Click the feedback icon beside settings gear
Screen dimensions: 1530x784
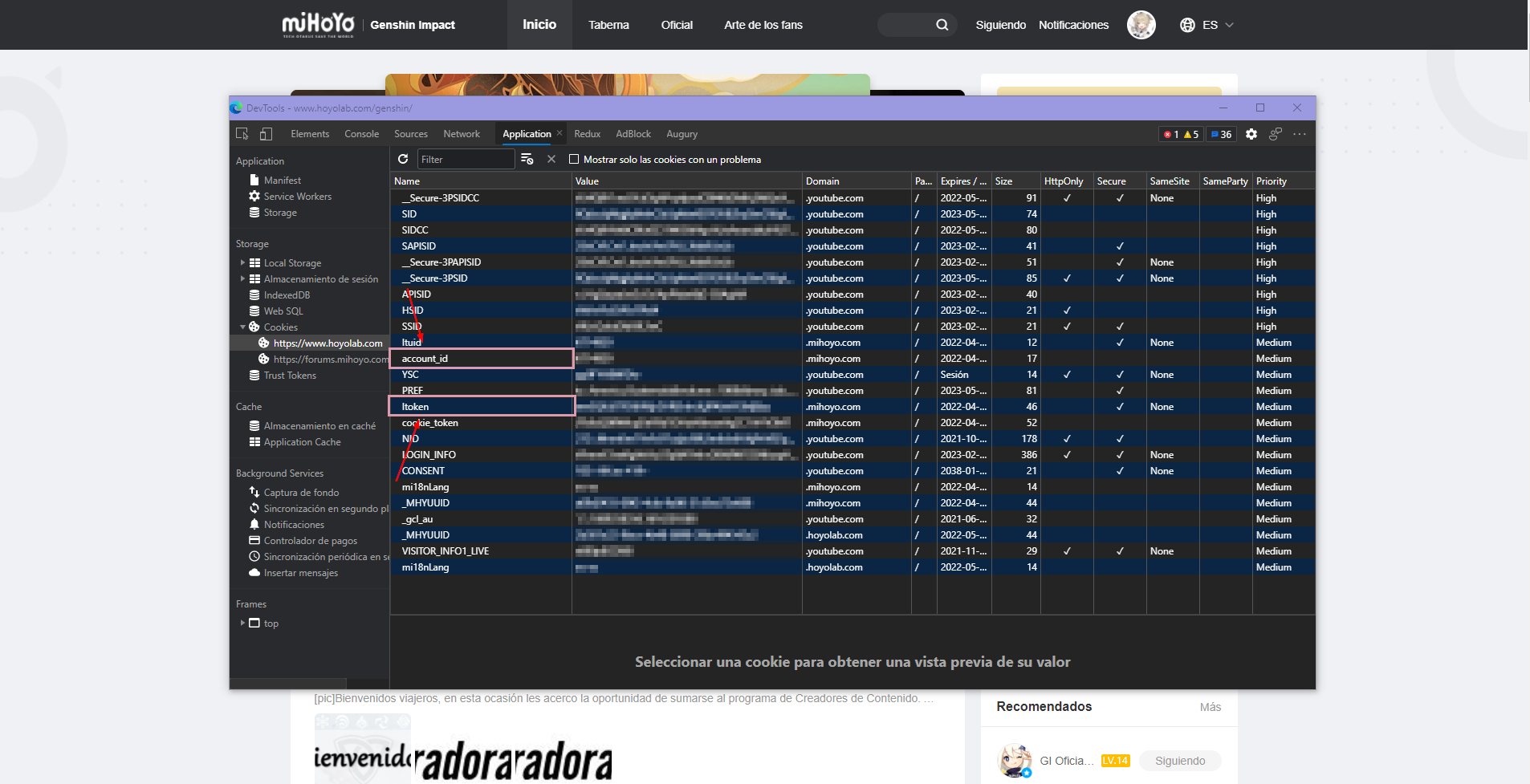coord(1276,134)
